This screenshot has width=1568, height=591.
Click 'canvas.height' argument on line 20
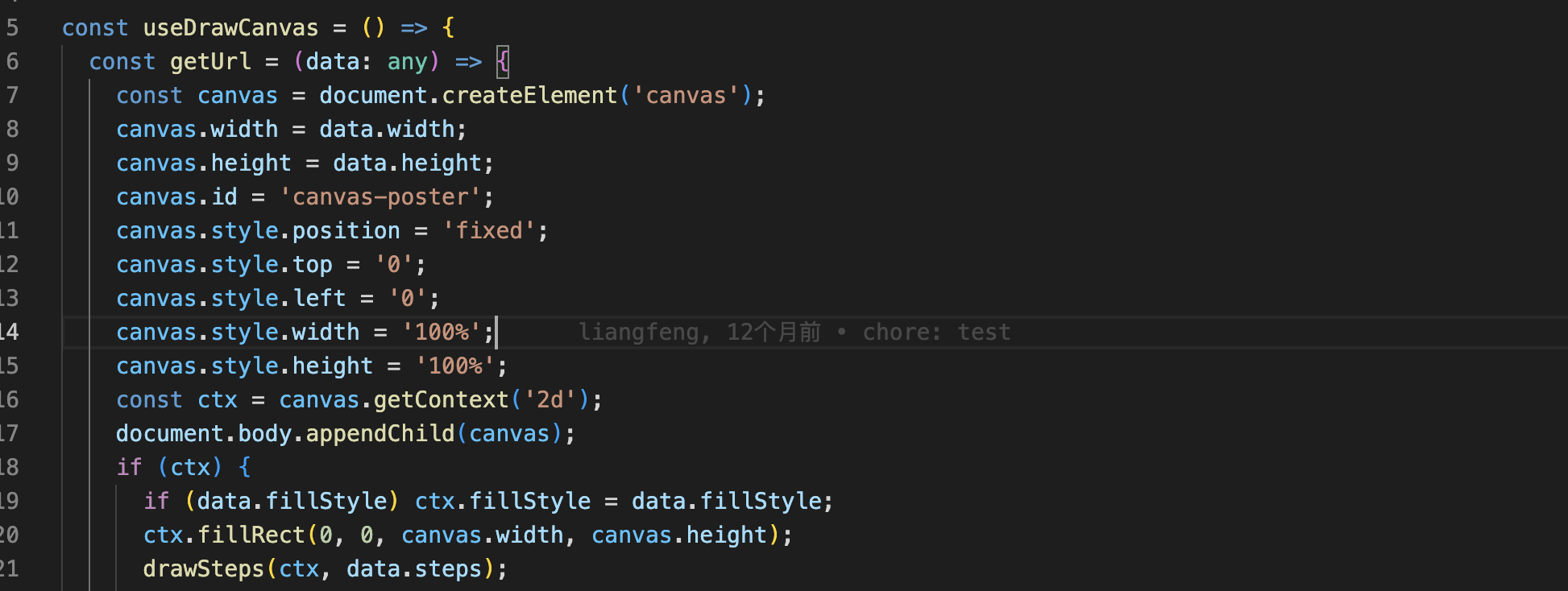click(679, 535)
